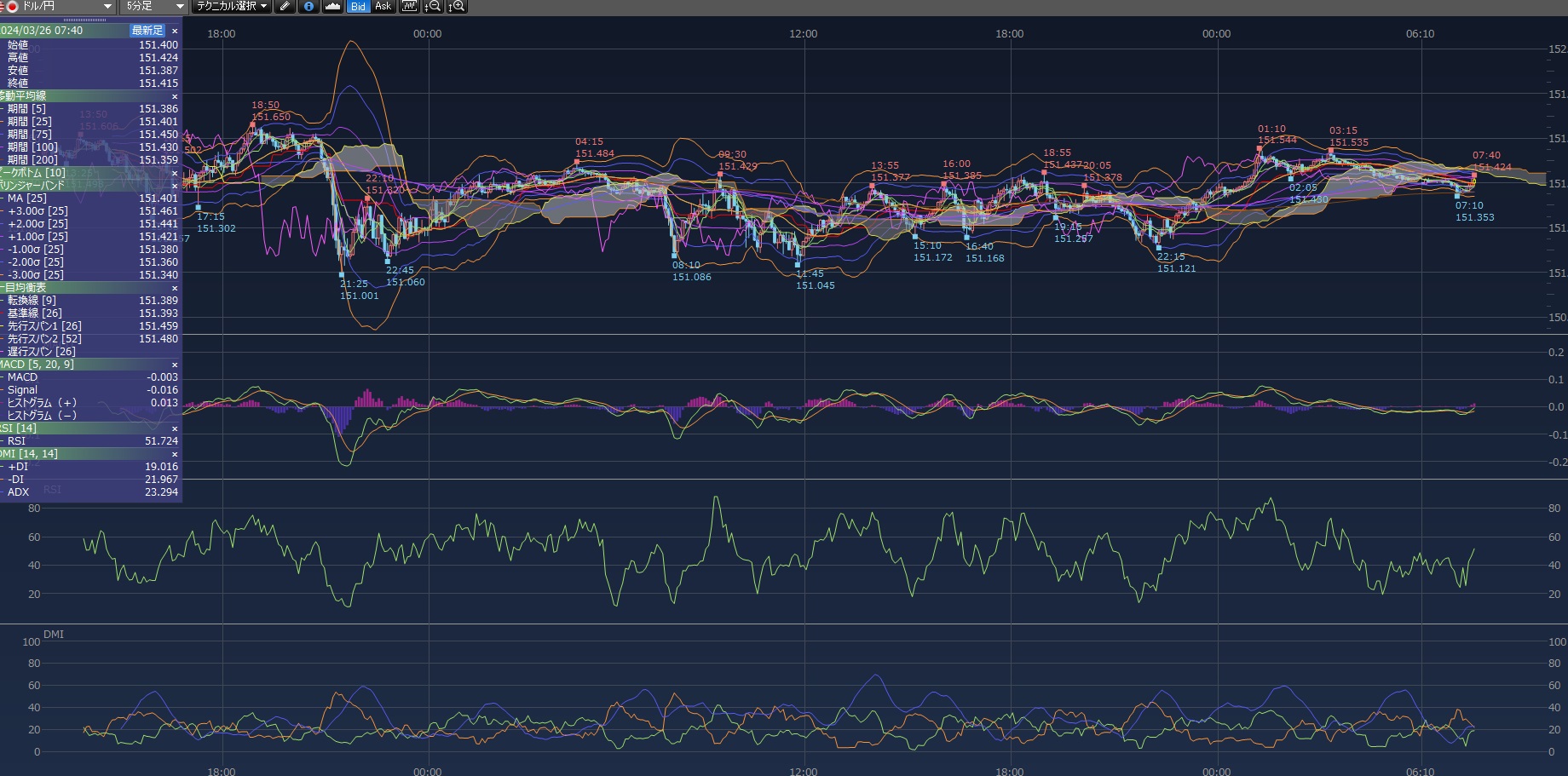Screen dimensions: 1568x776
Task: Zoom out the chart vertically
Action: tap(433, 7)
